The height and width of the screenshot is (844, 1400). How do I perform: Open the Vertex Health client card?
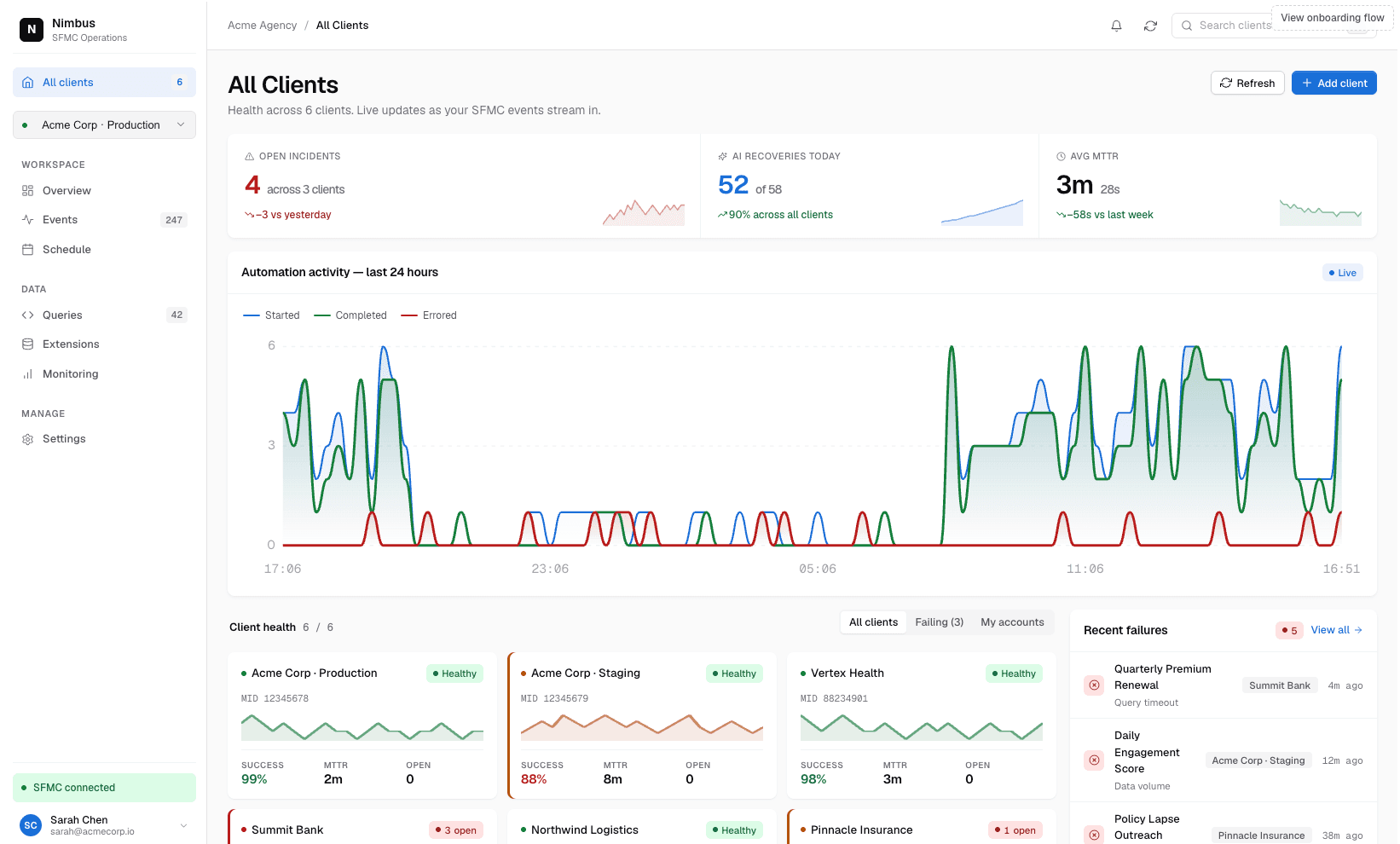(x=922, y=725)
